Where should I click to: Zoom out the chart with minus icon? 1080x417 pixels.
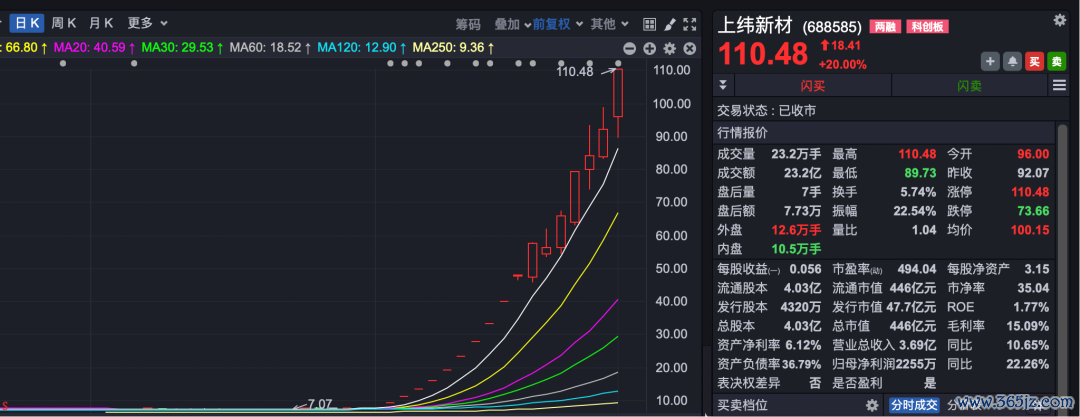click(630, 48)
